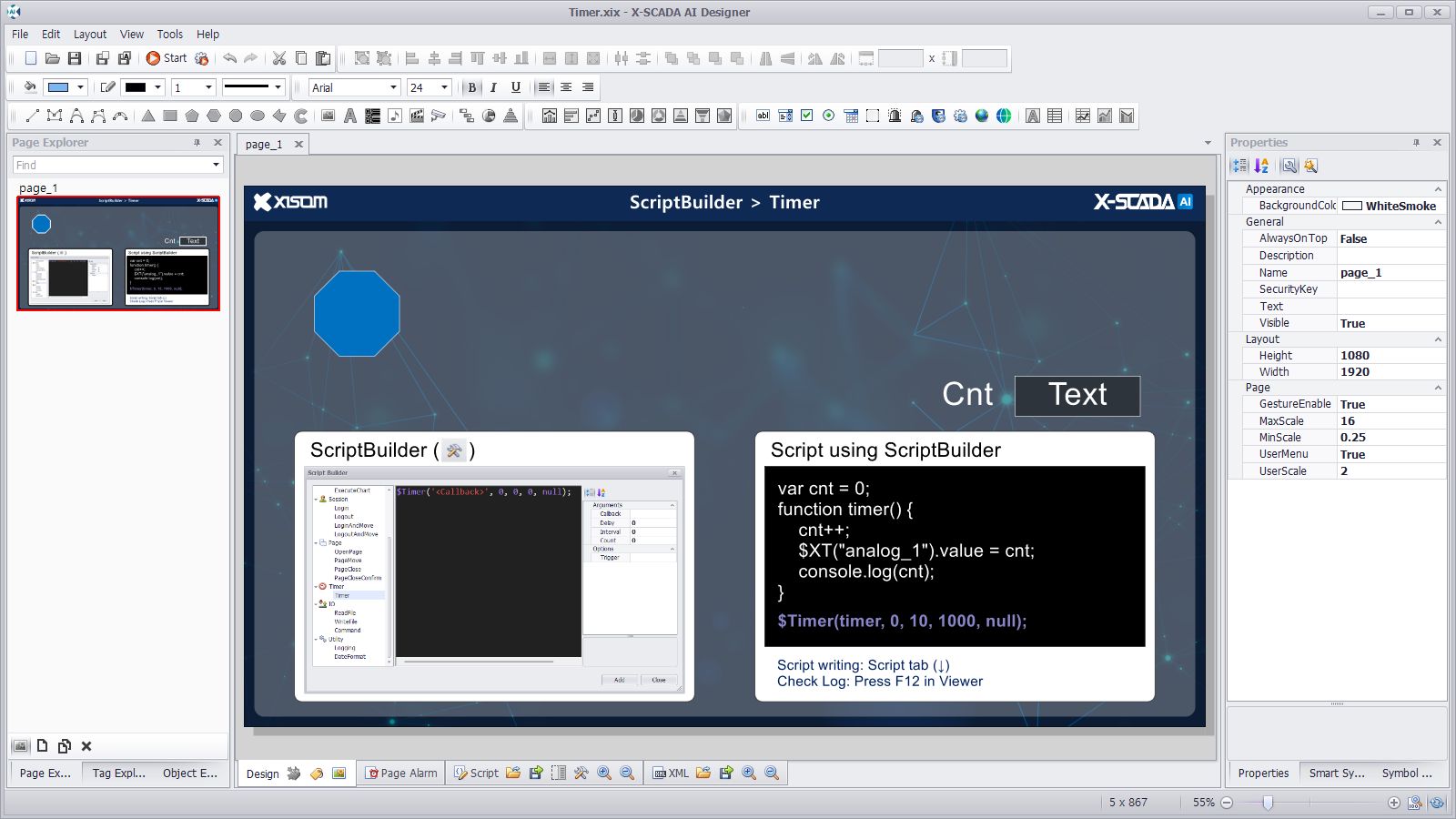Click the Find input field
1456x819 pixels.
click(111, 165)
